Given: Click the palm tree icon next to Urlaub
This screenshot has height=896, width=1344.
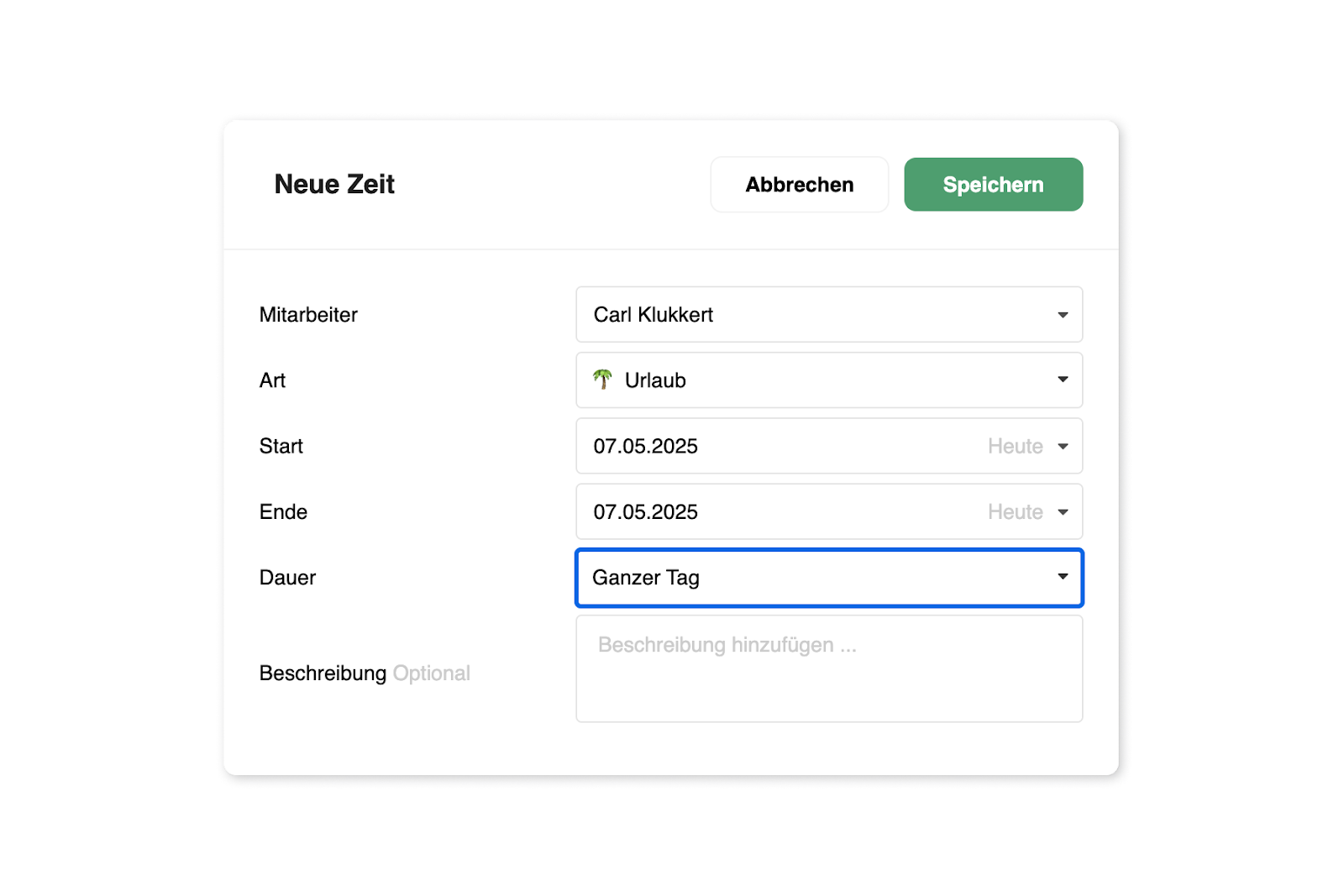Looking at the screenshot, I should click(602, 380).
